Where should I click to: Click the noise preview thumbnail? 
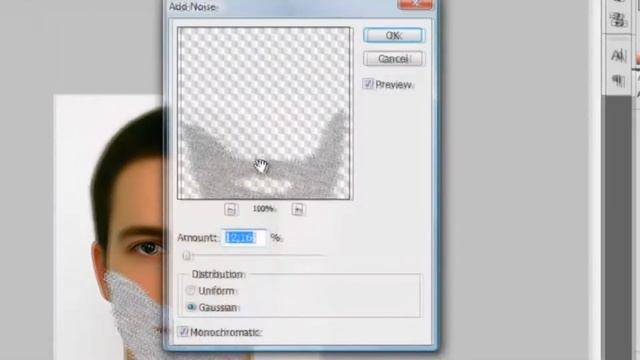tap(264, 113)
